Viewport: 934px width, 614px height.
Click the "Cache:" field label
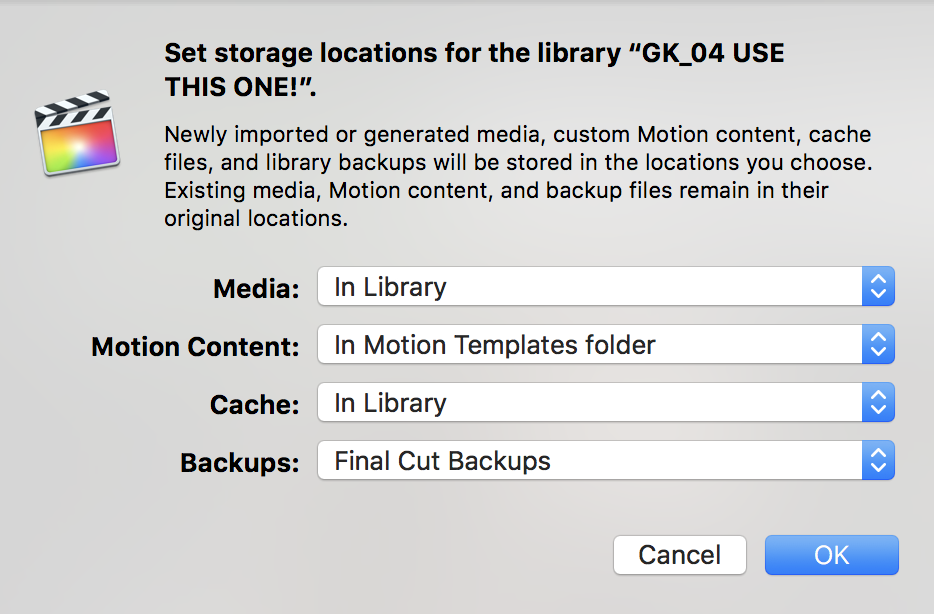coord(254,405)
